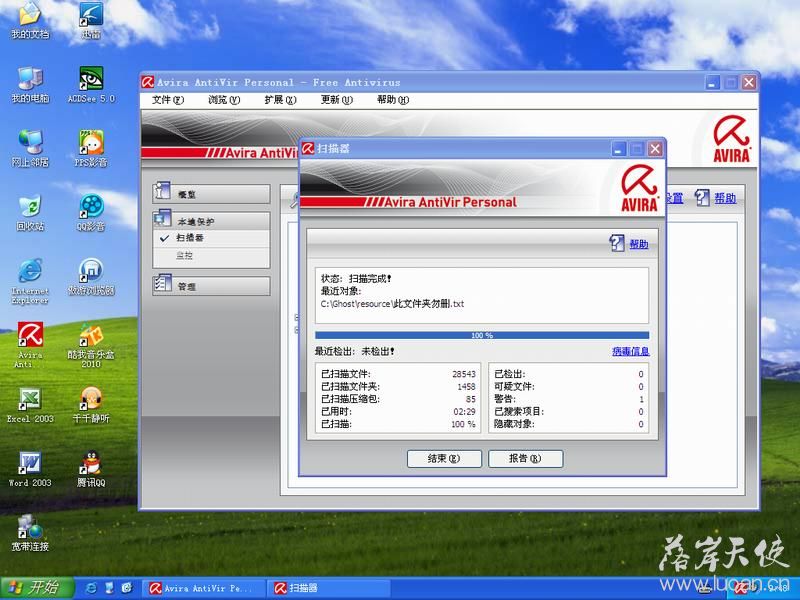Select the Word 2003 desktop shortcut
Viewport: 800px width, 600px height.
coord(30,469)
